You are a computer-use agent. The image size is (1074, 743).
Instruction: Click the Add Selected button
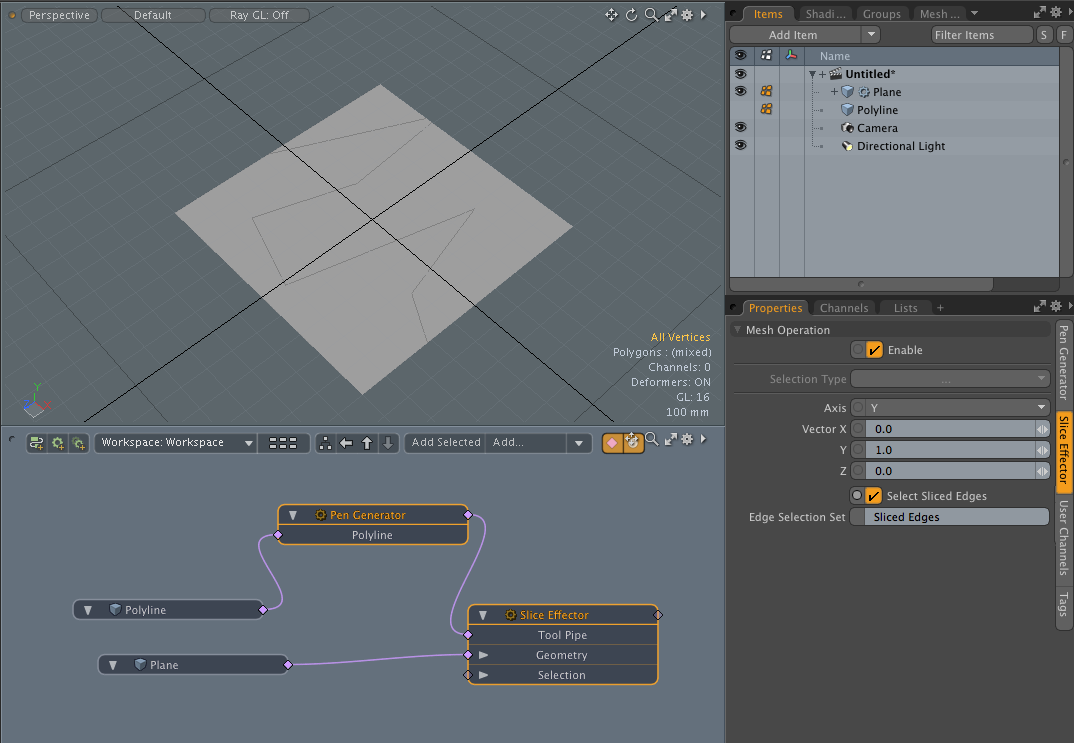click(x=445, y=443)
